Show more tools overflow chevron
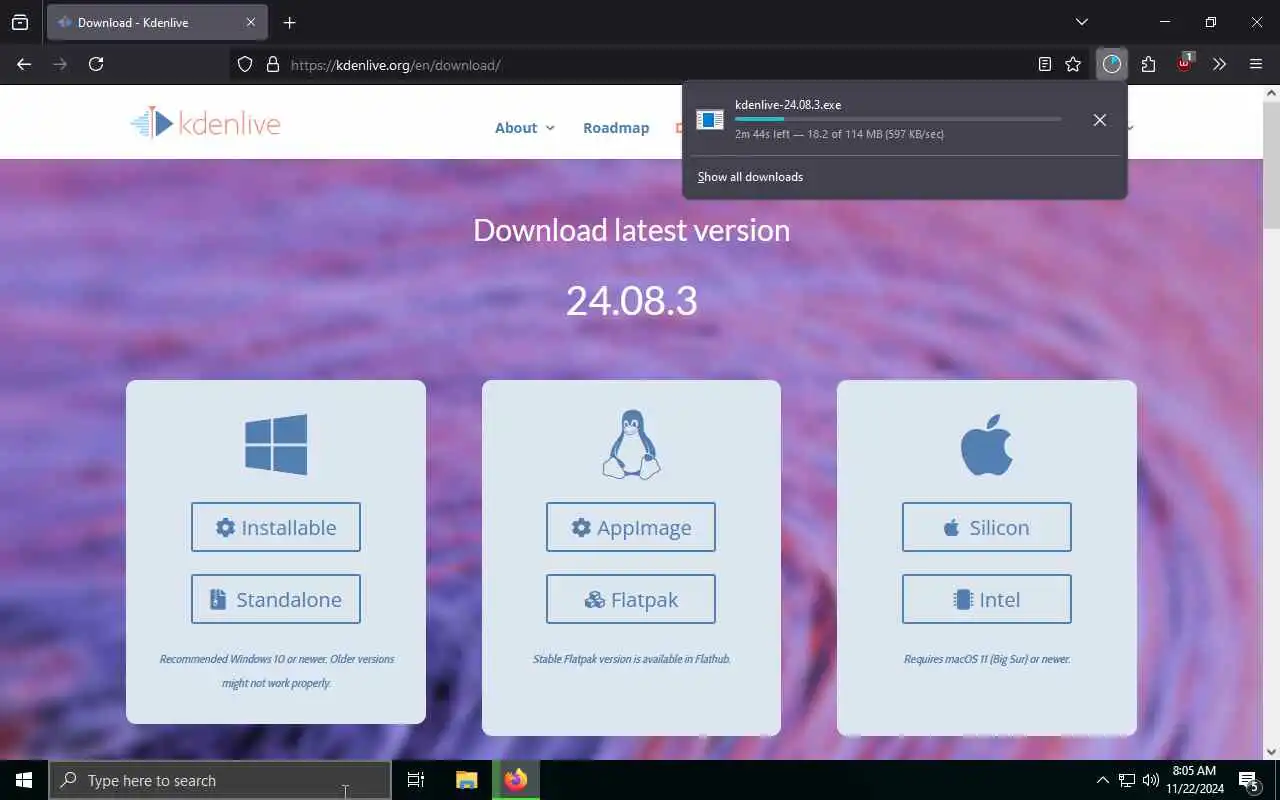 coord(1219,64)
